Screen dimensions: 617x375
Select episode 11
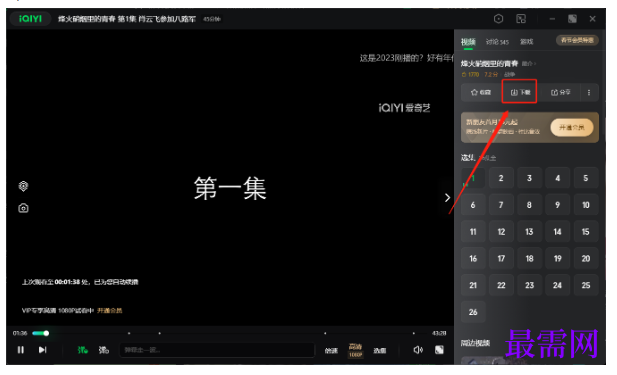tap(473, 232)
